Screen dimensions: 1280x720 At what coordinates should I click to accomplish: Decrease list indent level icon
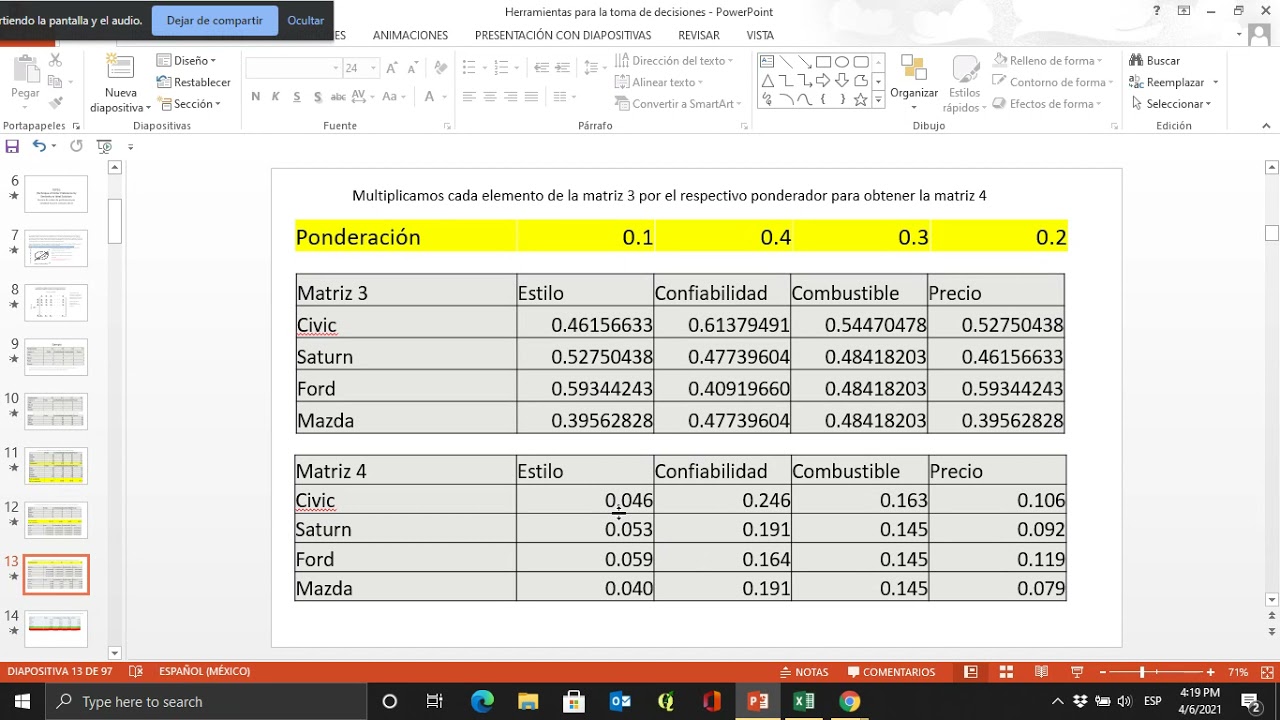tap(541, 68)
